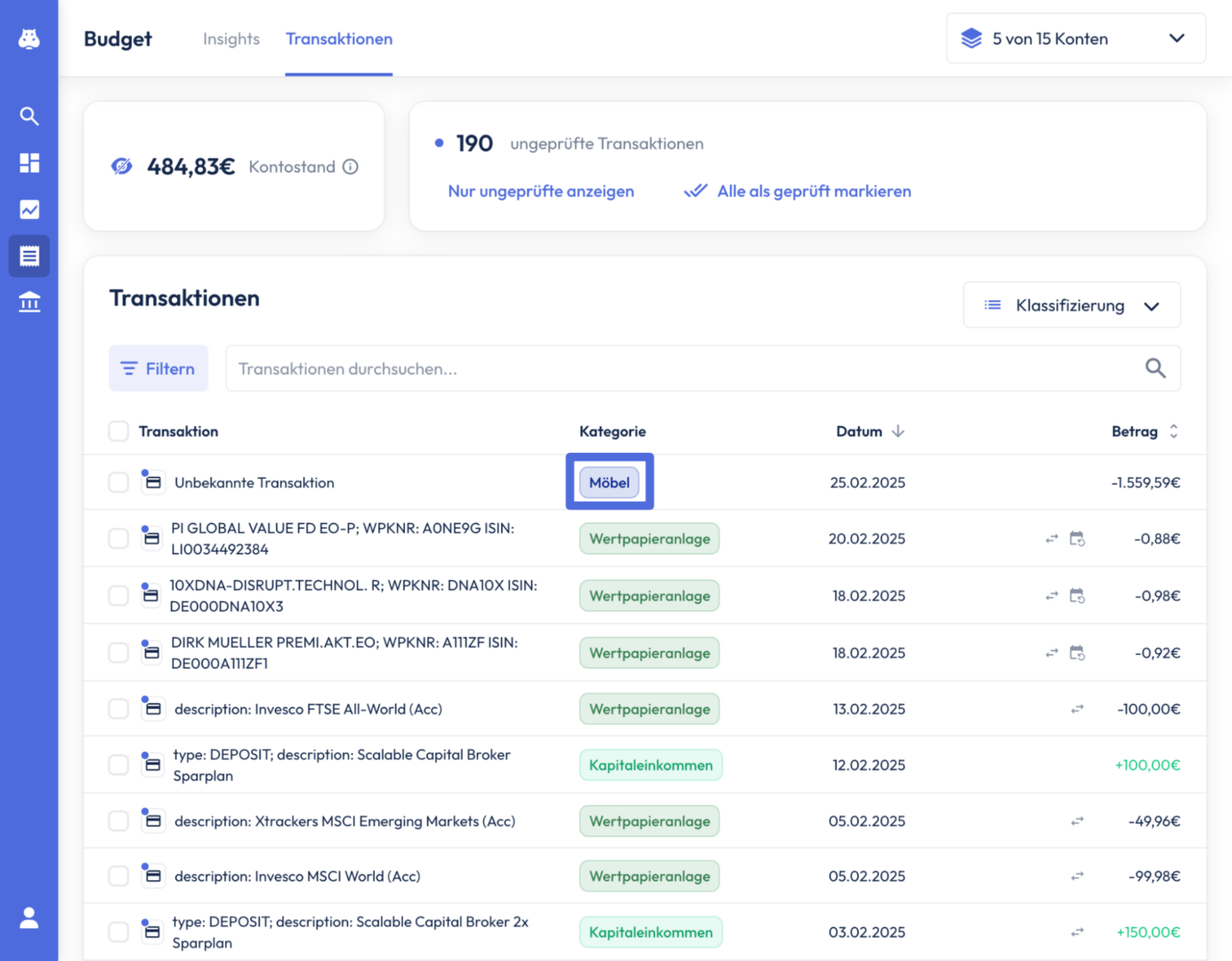
Task: Click the layers icon in account selector
Action: point(971,38)
